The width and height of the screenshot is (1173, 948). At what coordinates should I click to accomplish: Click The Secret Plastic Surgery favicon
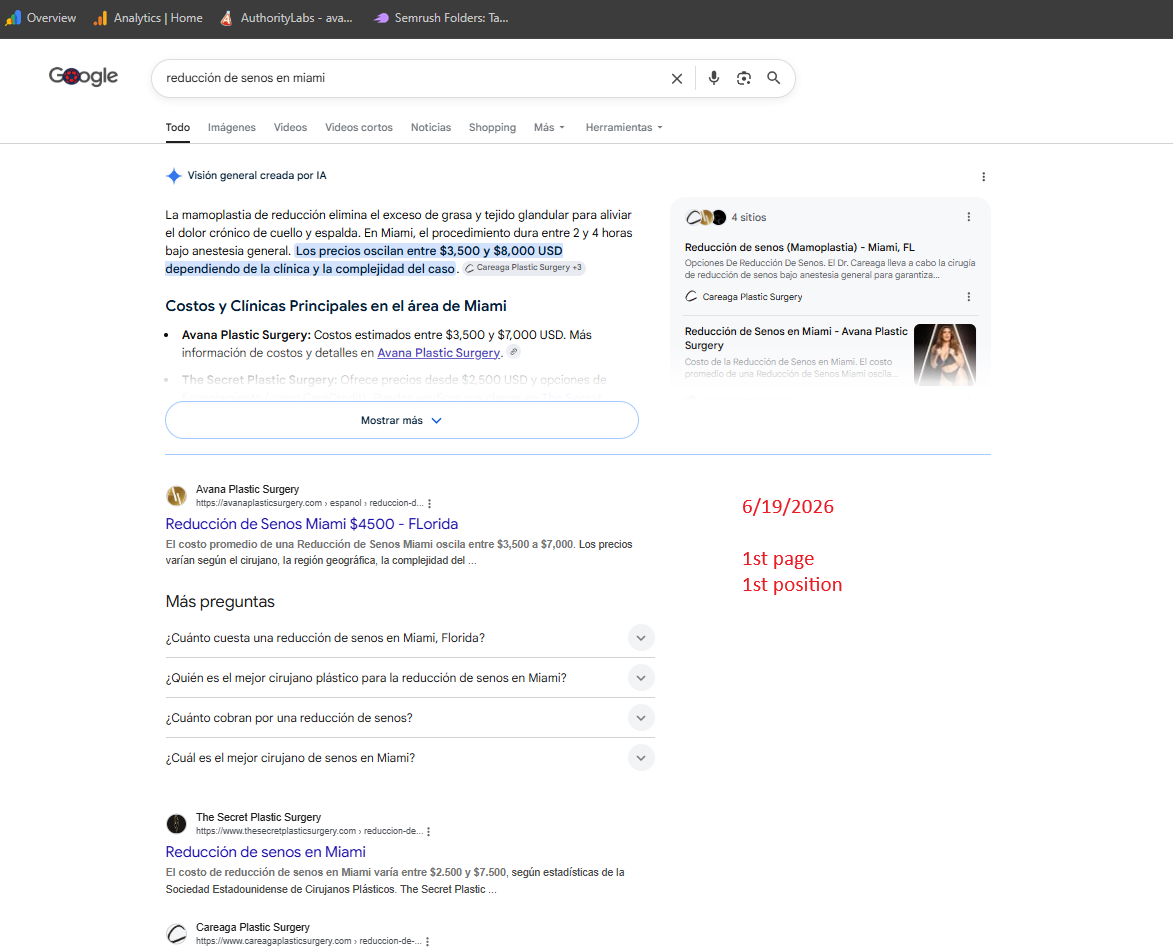177,824
